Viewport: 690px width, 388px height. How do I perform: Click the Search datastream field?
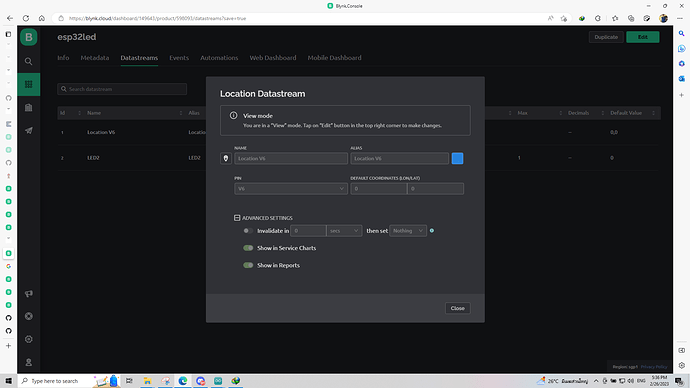(122, 89)
